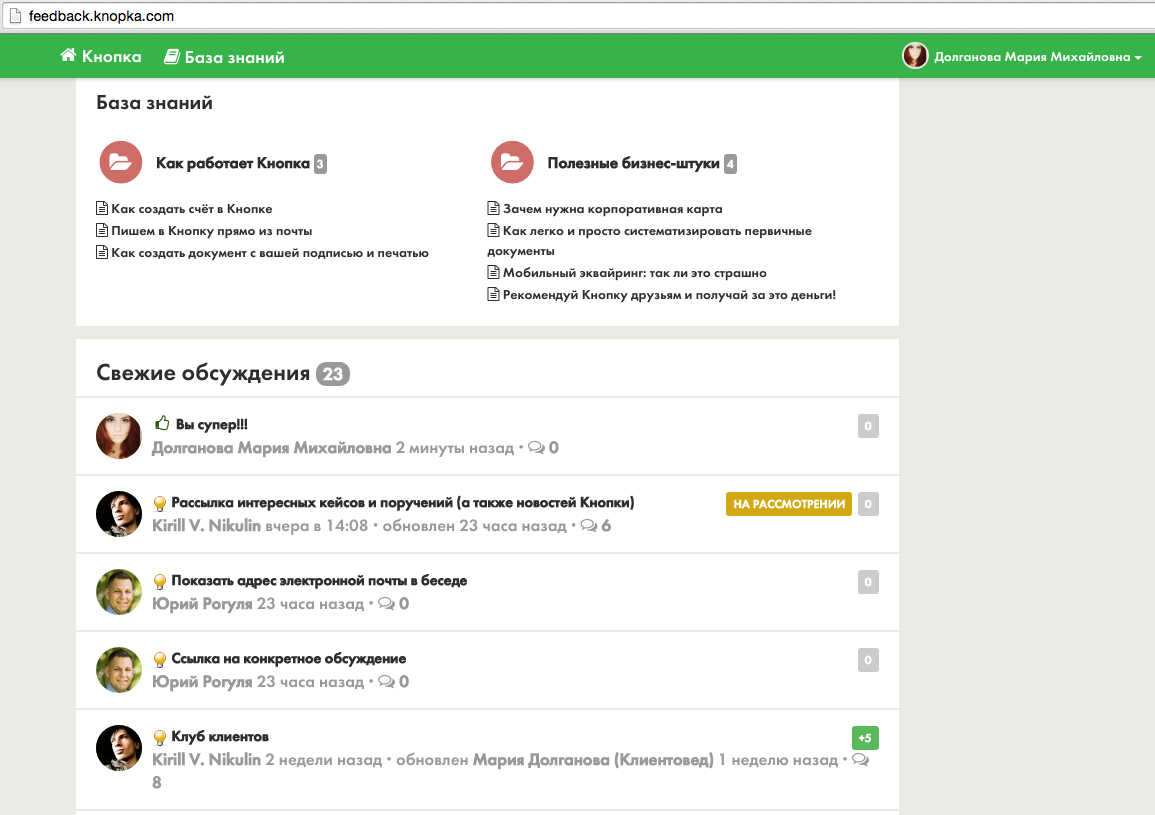Click the book icon beside База знаний

172,57
